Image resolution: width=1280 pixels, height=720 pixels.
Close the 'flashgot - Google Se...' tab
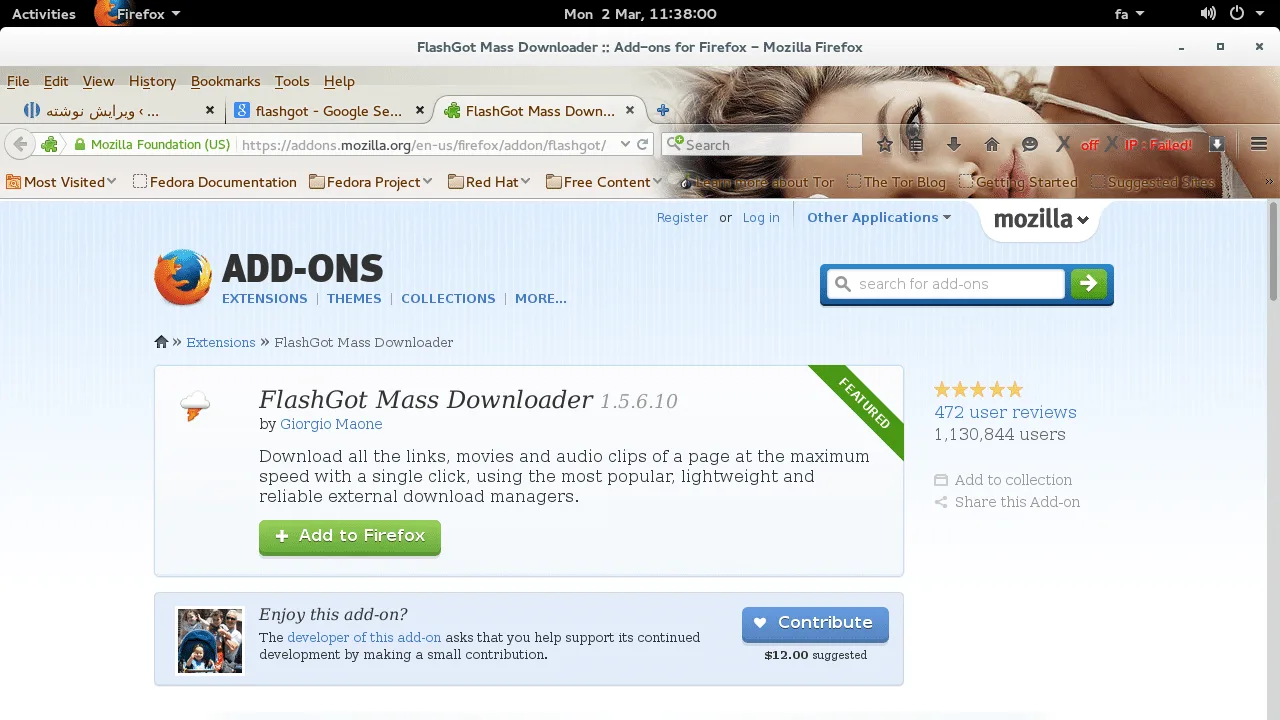(420, 111)
